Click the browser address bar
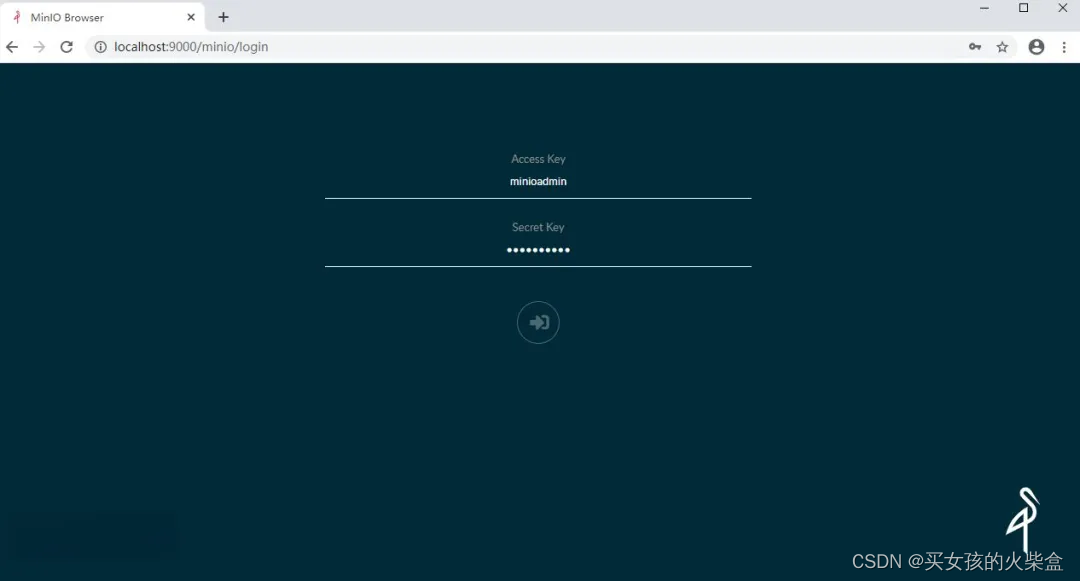The height and width of the screenshot is (581, 1080). coord(400,46)
